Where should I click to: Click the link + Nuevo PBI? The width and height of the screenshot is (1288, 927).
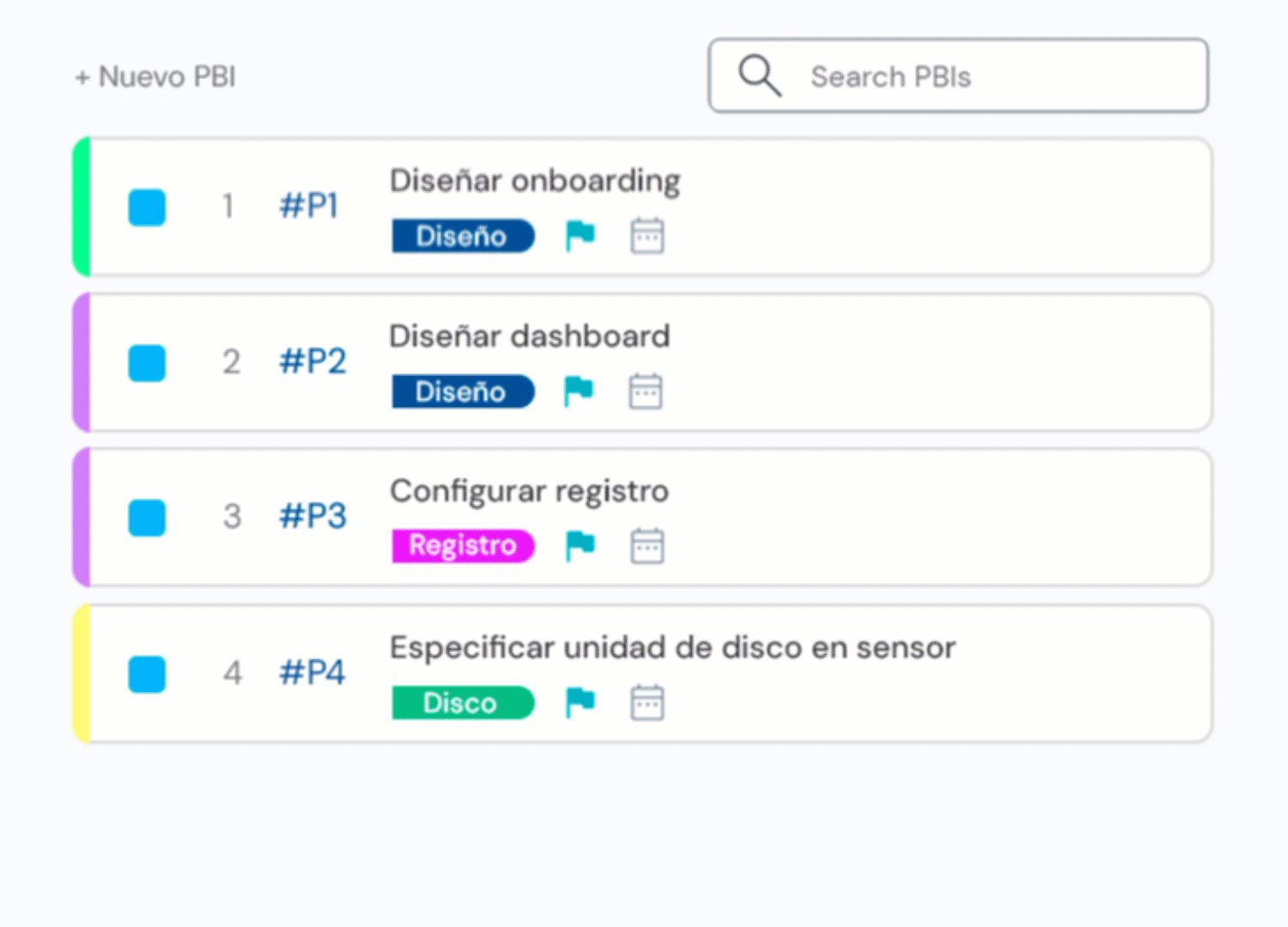pyautogui.click(x=155, y=76)
